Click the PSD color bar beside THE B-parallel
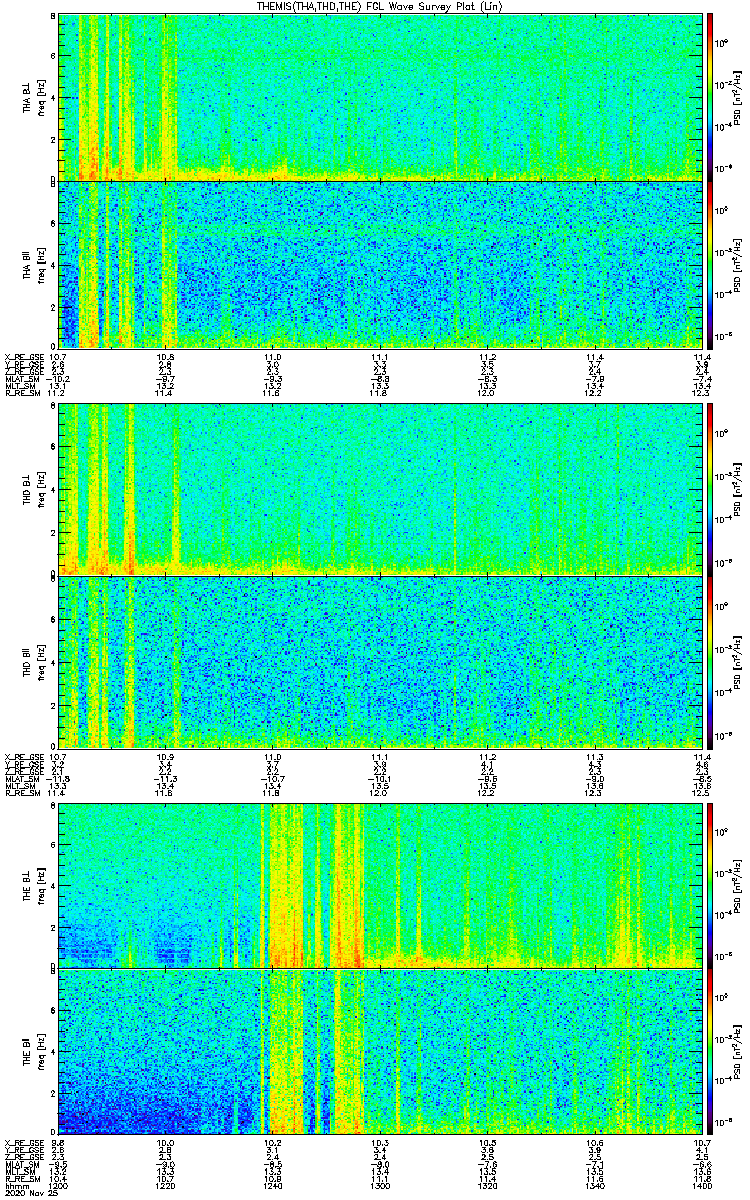The width and height of the screenshot is (750, 1200). click(709, 1051)
